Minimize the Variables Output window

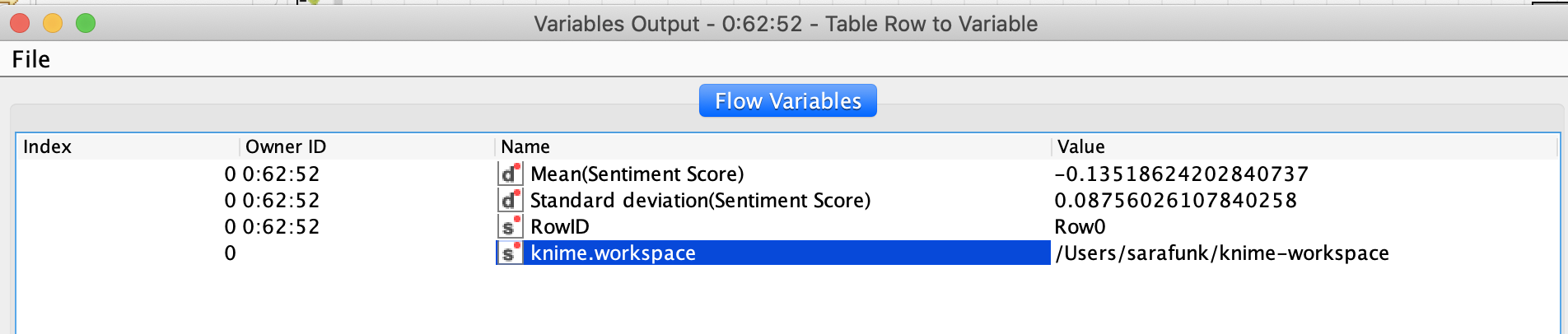point(53,24)
